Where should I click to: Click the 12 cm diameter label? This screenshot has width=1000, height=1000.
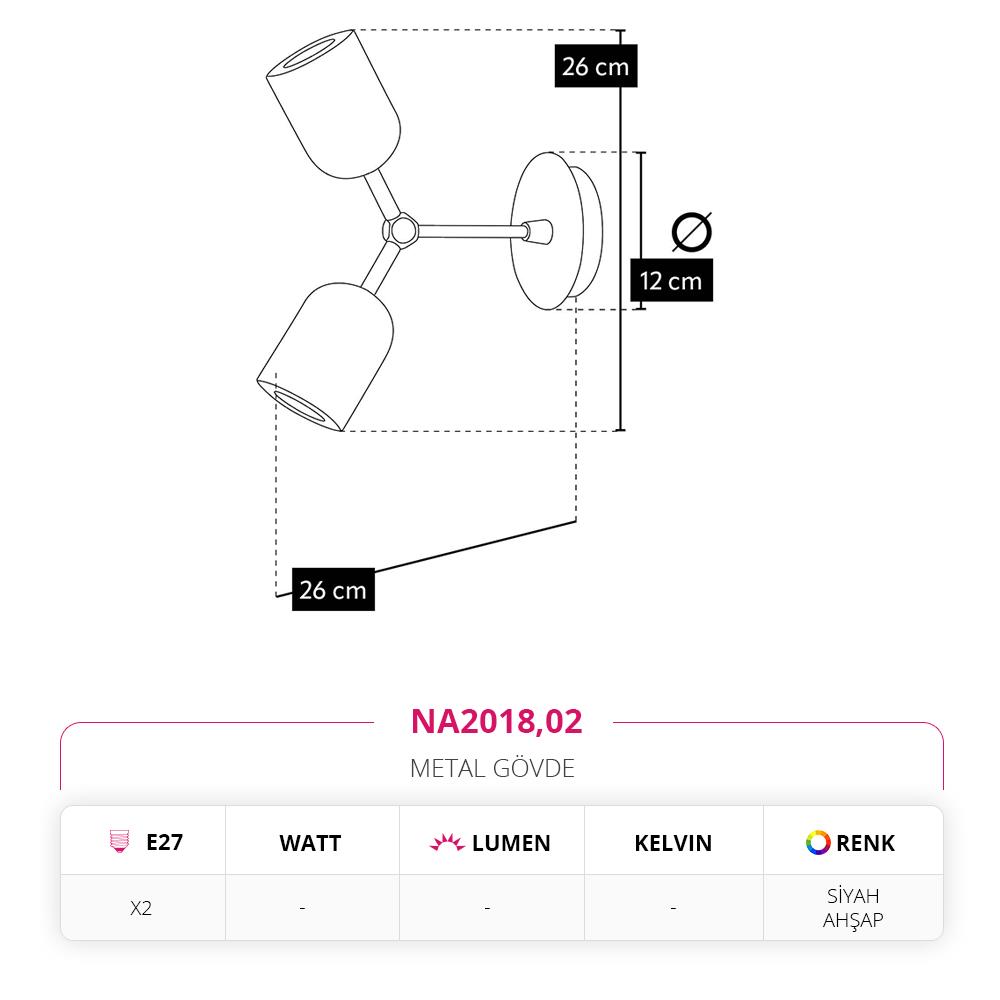671,281
